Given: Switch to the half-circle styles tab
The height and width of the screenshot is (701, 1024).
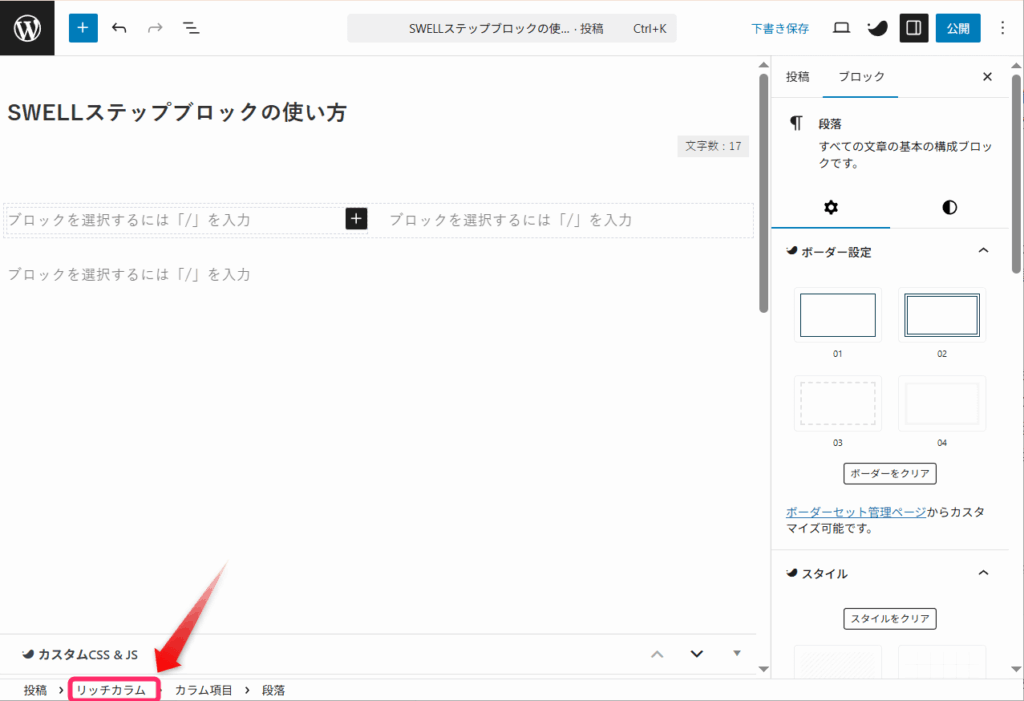Looking at the screenshot, I should pos(949,207).
